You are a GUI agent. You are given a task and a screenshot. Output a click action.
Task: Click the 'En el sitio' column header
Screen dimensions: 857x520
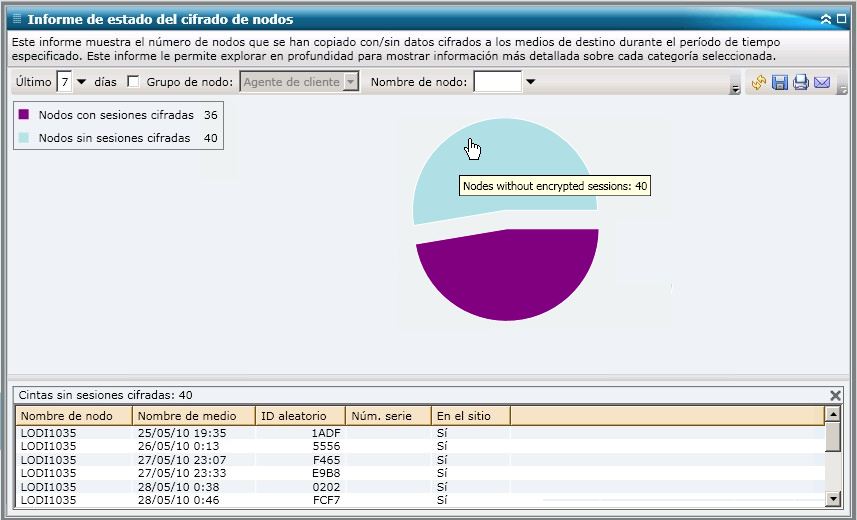(x=470, y=415)
